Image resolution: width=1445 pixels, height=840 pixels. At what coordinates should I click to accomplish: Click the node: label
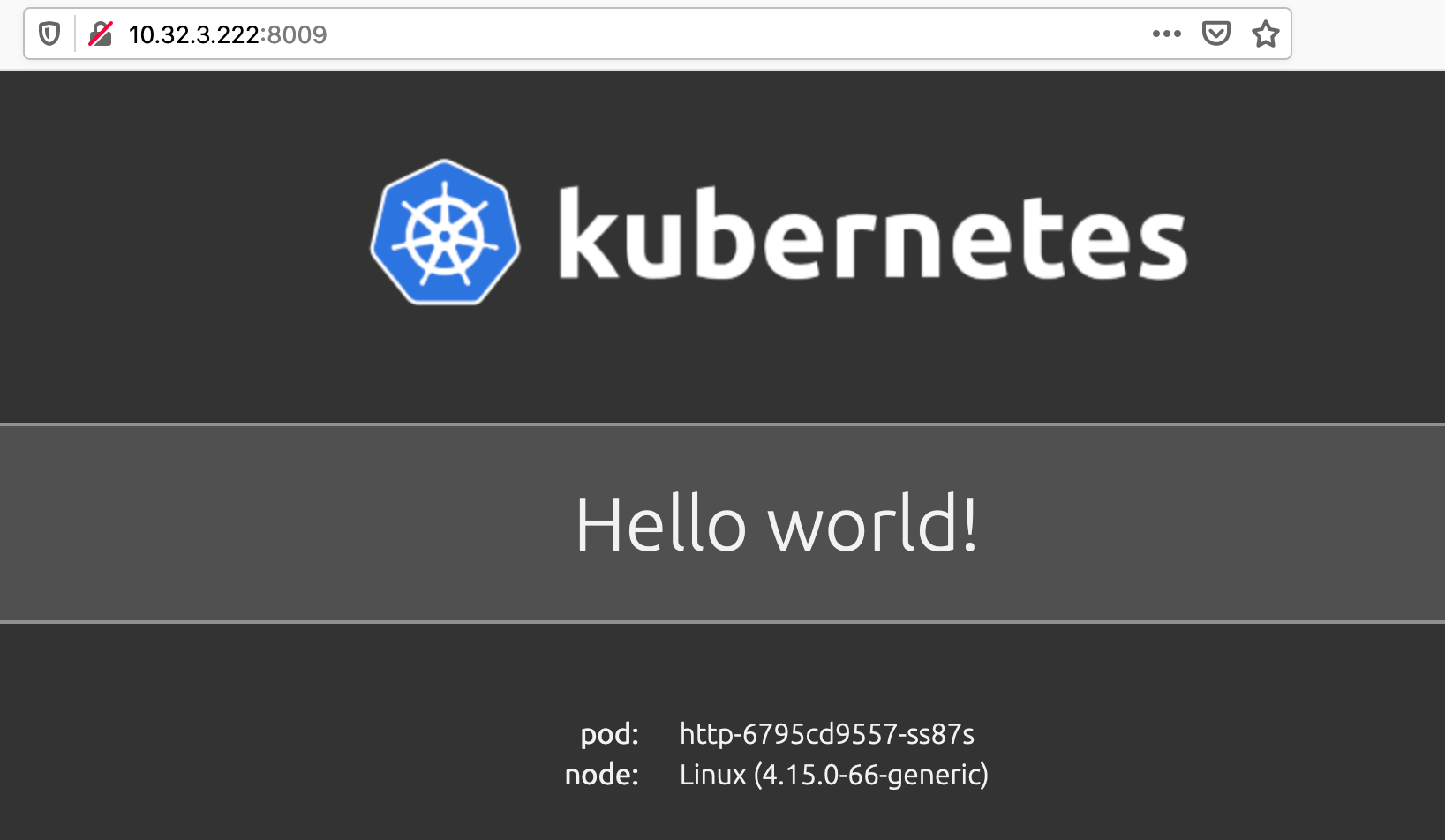tap(602, 775)
